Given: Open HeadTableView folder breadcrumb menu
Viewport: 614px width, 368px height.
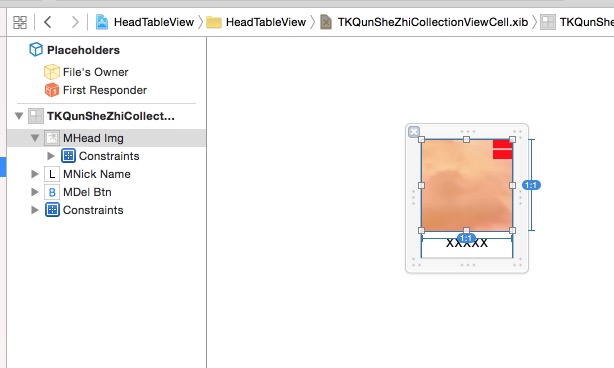Looking at the screenshot, I should point(266,22).
